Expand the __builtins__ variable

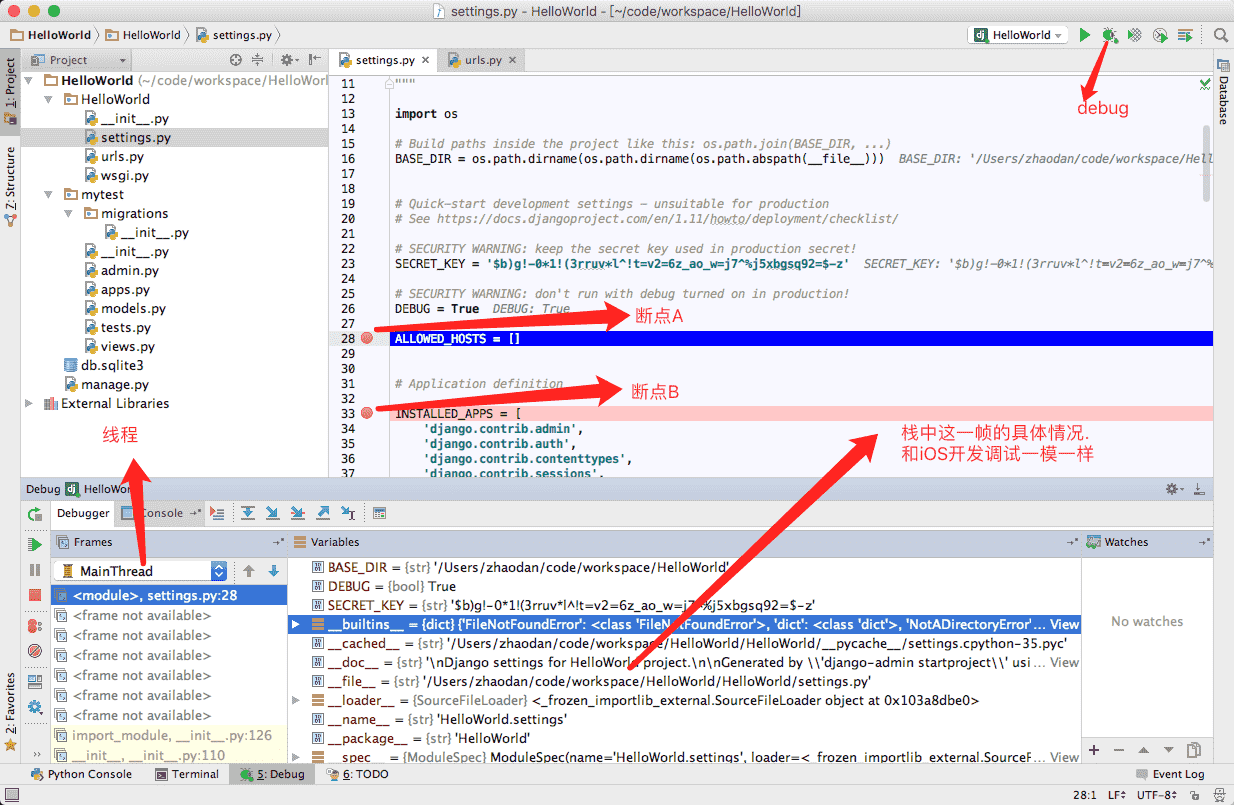[x=295, y=624]
